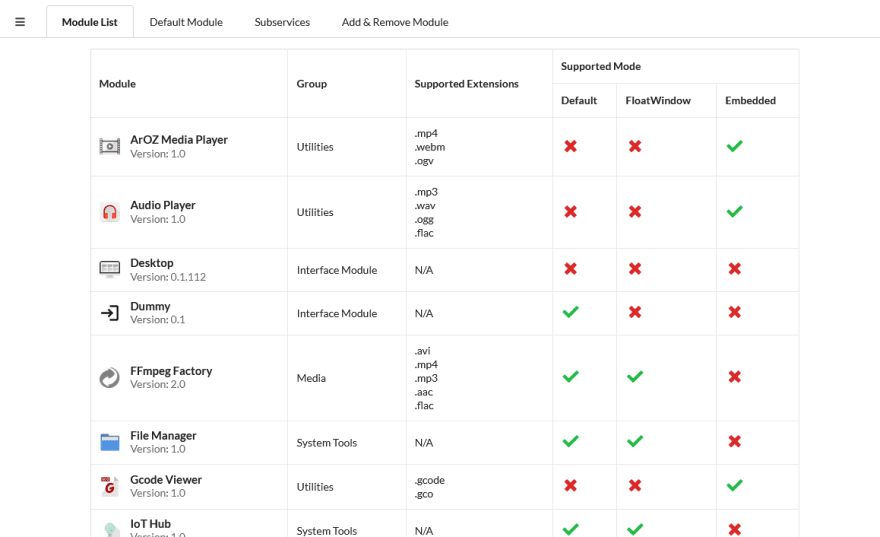Click the Supported Extensions column header
Screen dimensions: 880x537
point(467,84)
